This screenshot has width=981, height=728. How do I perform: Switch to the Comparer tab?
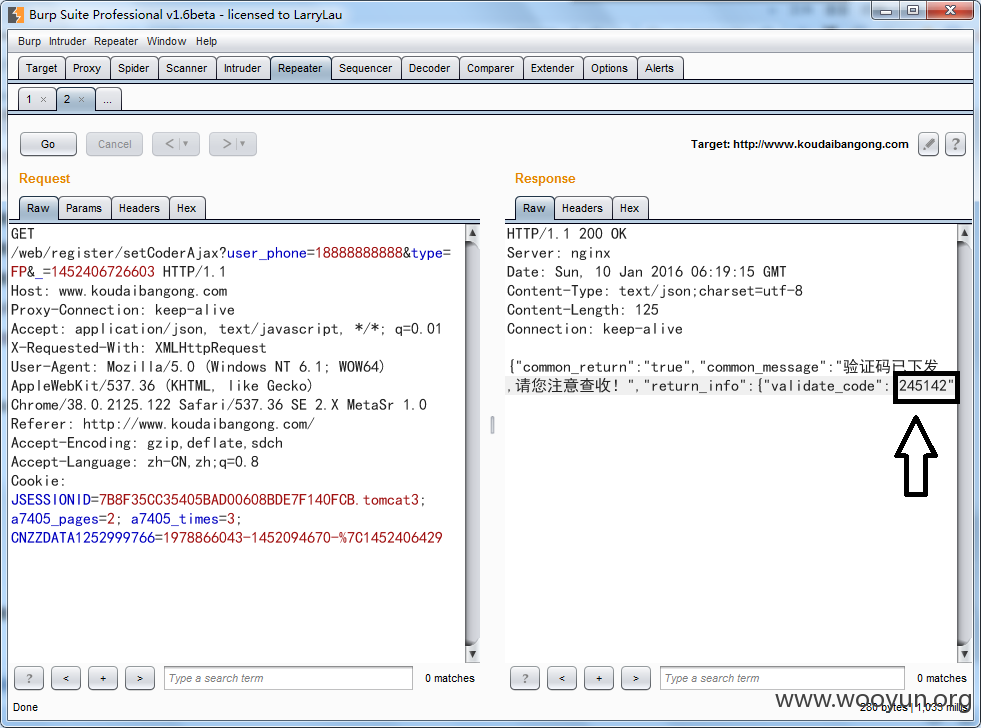click(x=490, y=68)
